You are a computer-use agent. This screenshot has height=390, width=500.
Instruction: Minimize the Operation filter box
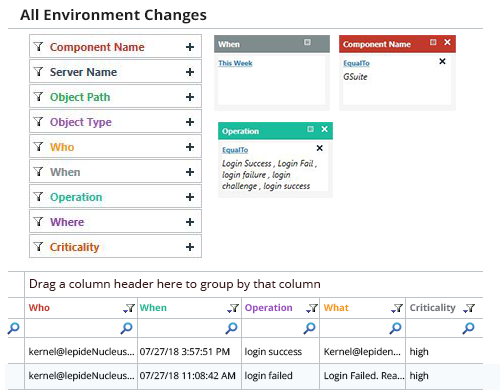[x=310, y=129]
